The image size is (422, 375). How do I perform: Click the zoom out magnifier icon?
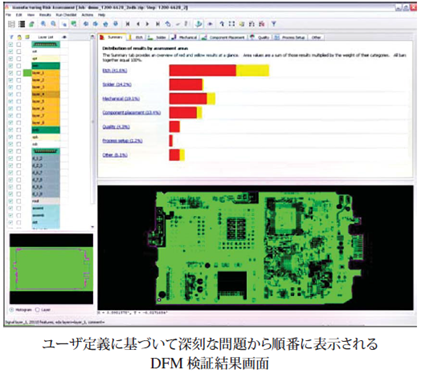click(x=53, y=24)
